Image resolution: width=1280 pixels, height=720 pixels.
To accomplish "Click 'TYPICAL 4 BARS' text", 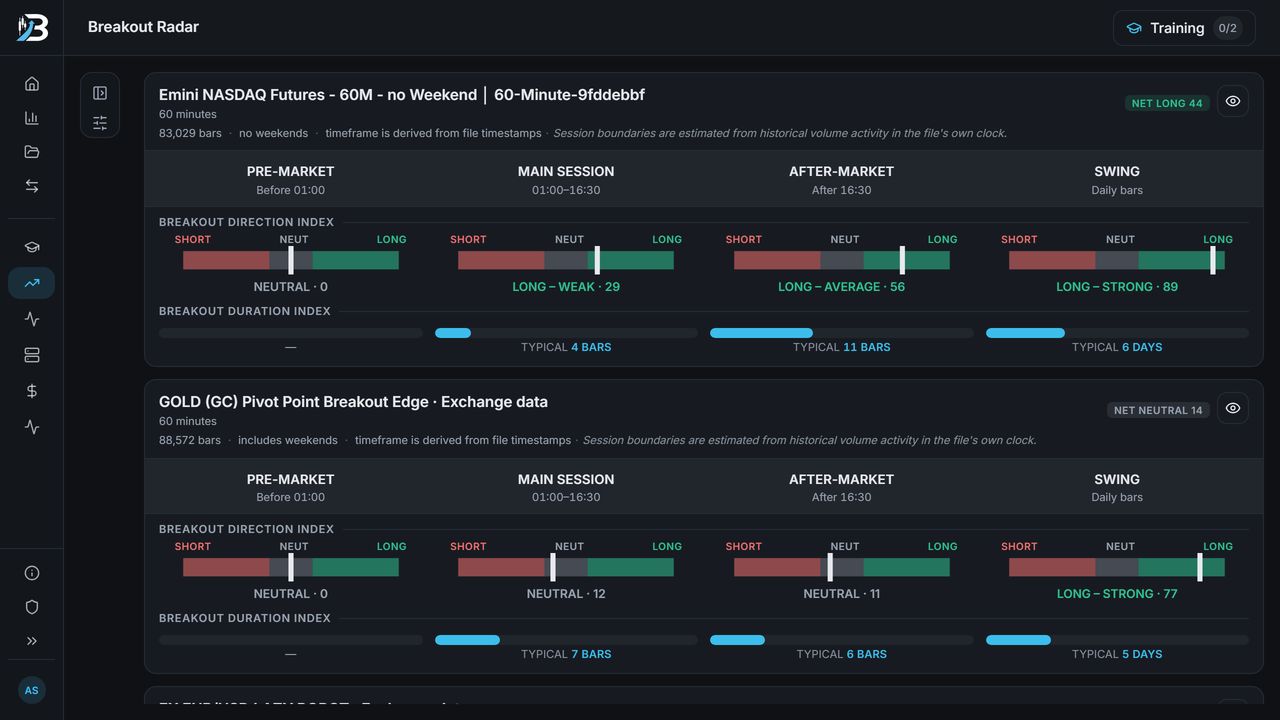I will point(566,347).
